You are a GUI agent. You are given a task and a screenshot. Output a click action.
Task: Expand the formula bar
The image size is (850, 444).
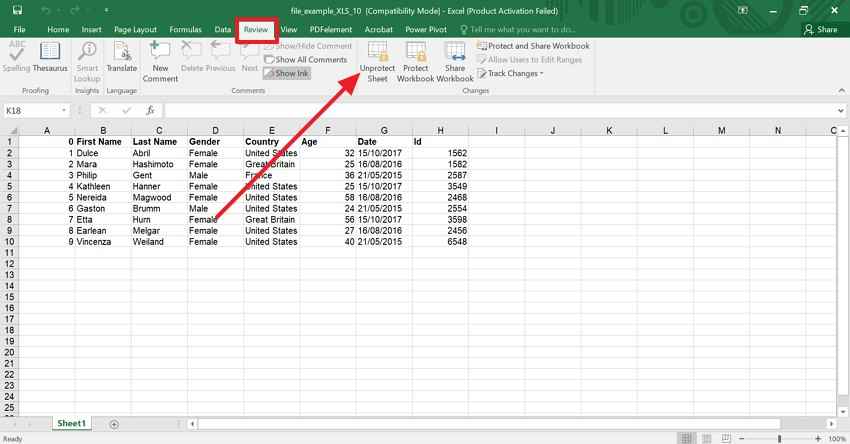tap(840, 111)
